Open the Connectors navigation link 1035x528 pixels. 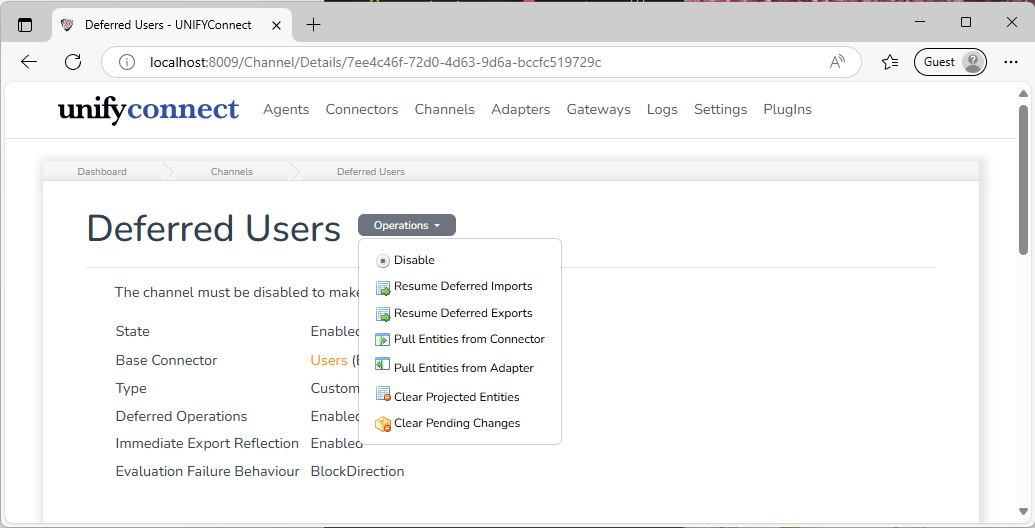point(362,110)
